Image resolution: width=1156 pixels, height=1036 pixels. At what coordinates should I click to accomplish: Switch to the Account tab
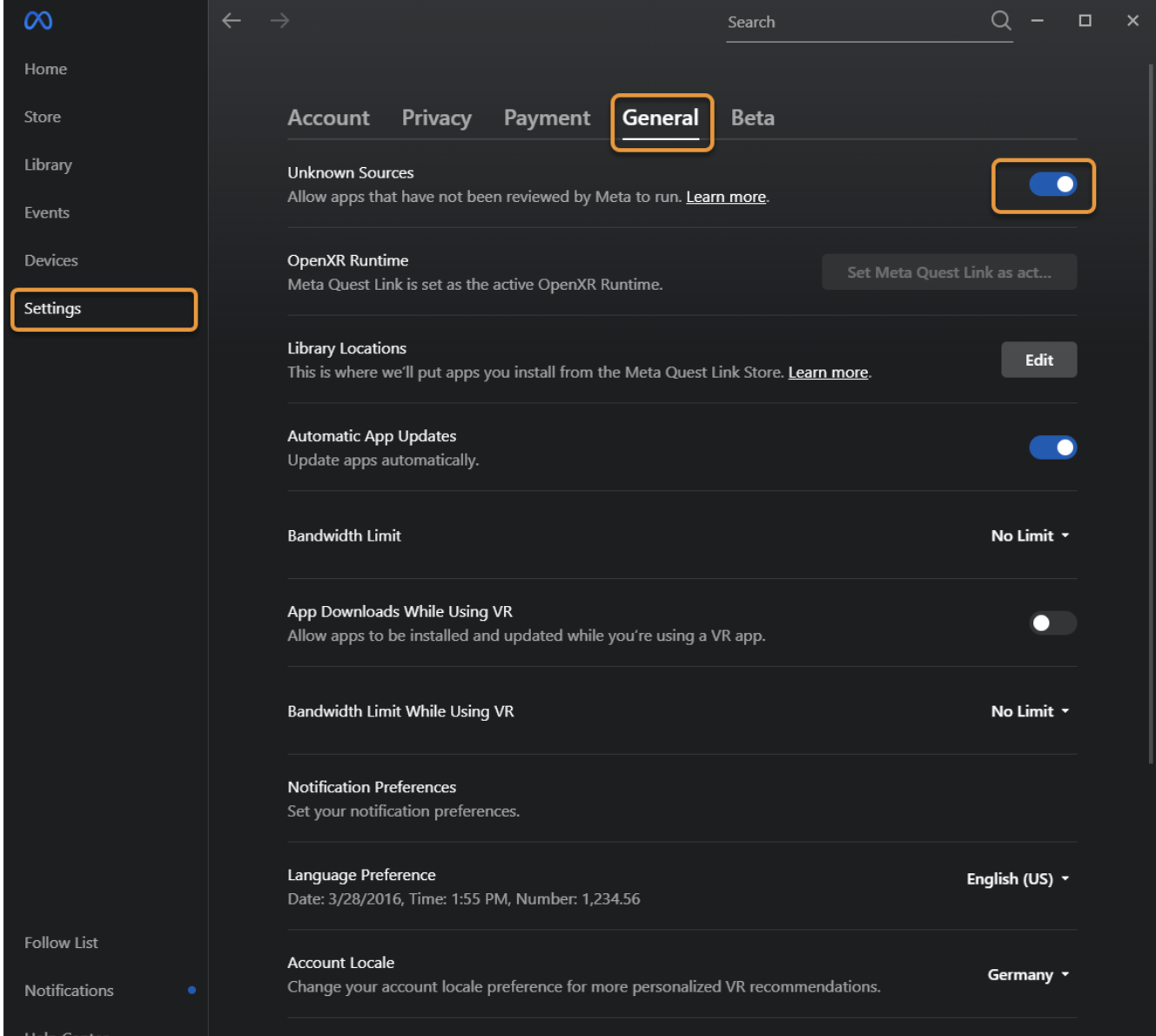[x=328, y=118]
